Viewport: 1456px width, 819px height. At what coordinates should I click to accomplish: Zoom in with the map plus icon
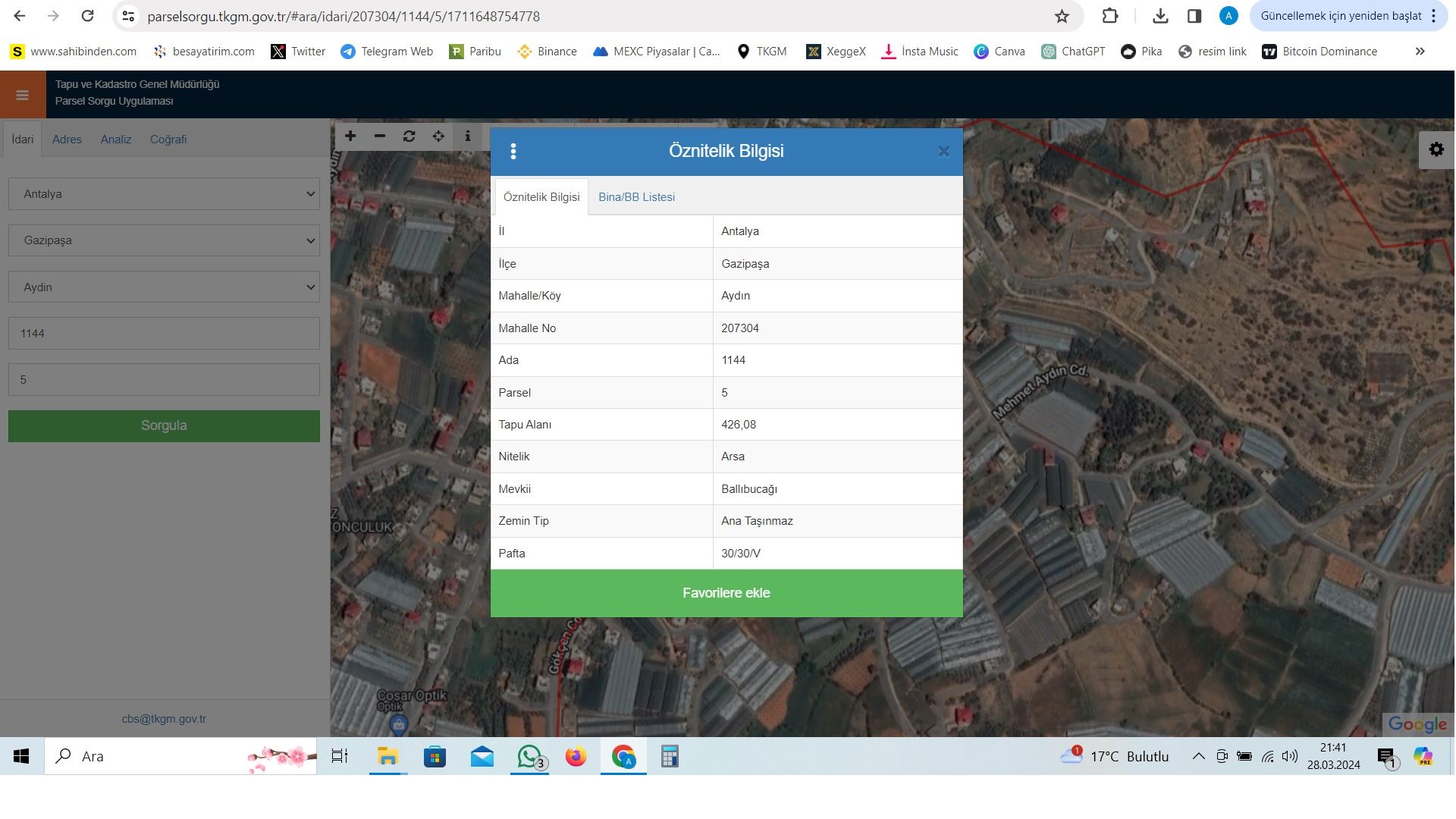(350, 136)
